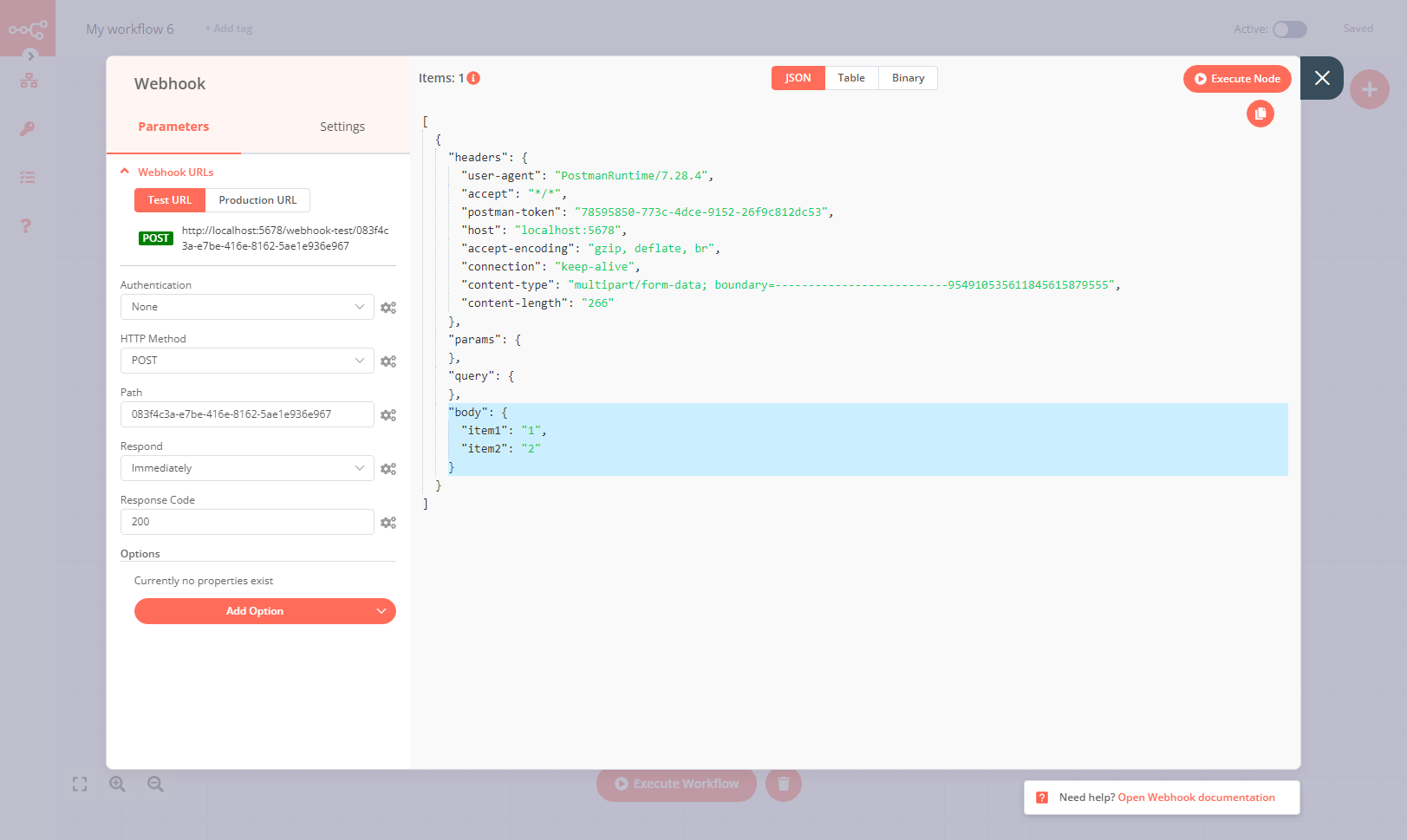Screen dimensions: 1407x840
Task: Select the Test URL tab
Action: tap(170, 200)
